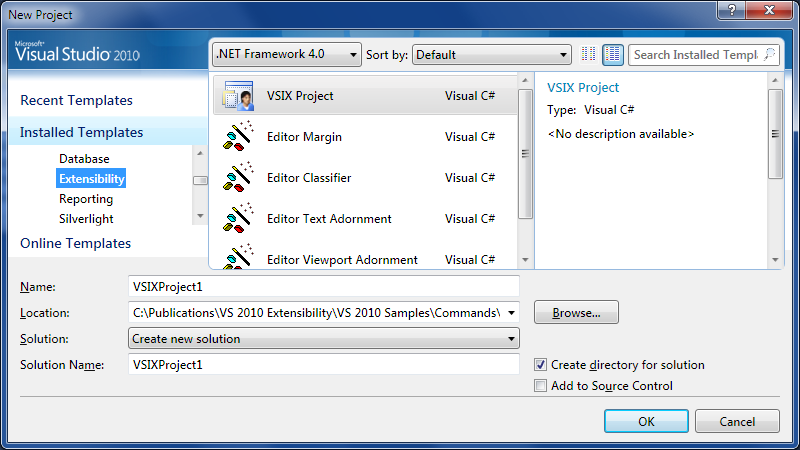Click the search magnifier icon
Viewport: 800px width, 450px height.
769,55
